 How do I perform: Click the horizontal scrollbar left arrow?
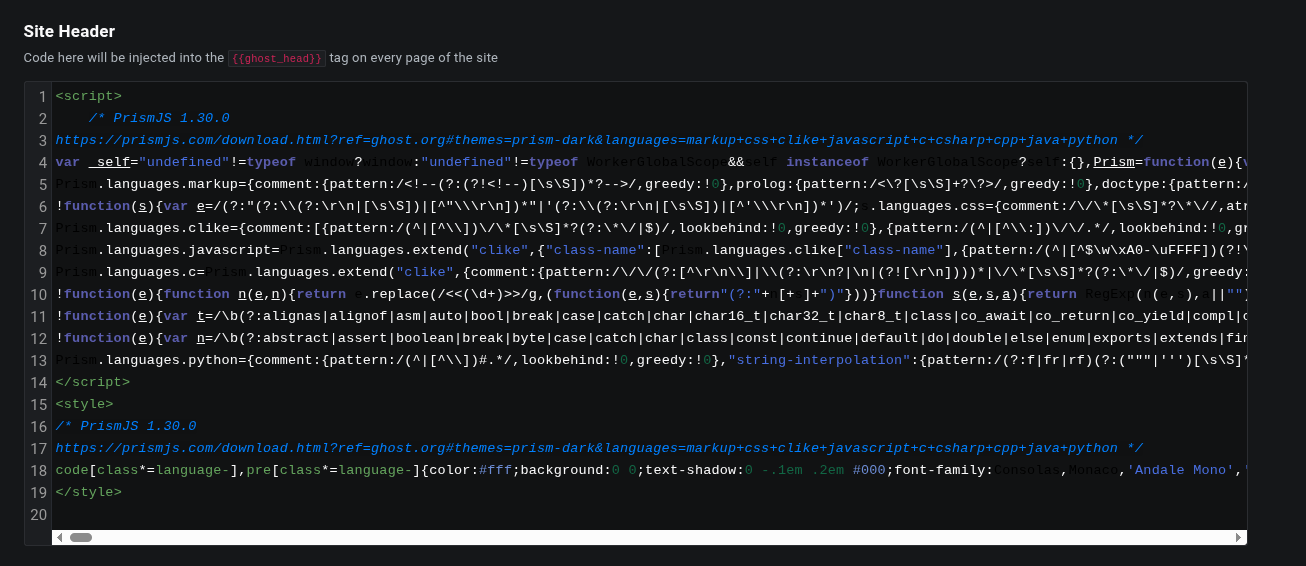point(59,537)
